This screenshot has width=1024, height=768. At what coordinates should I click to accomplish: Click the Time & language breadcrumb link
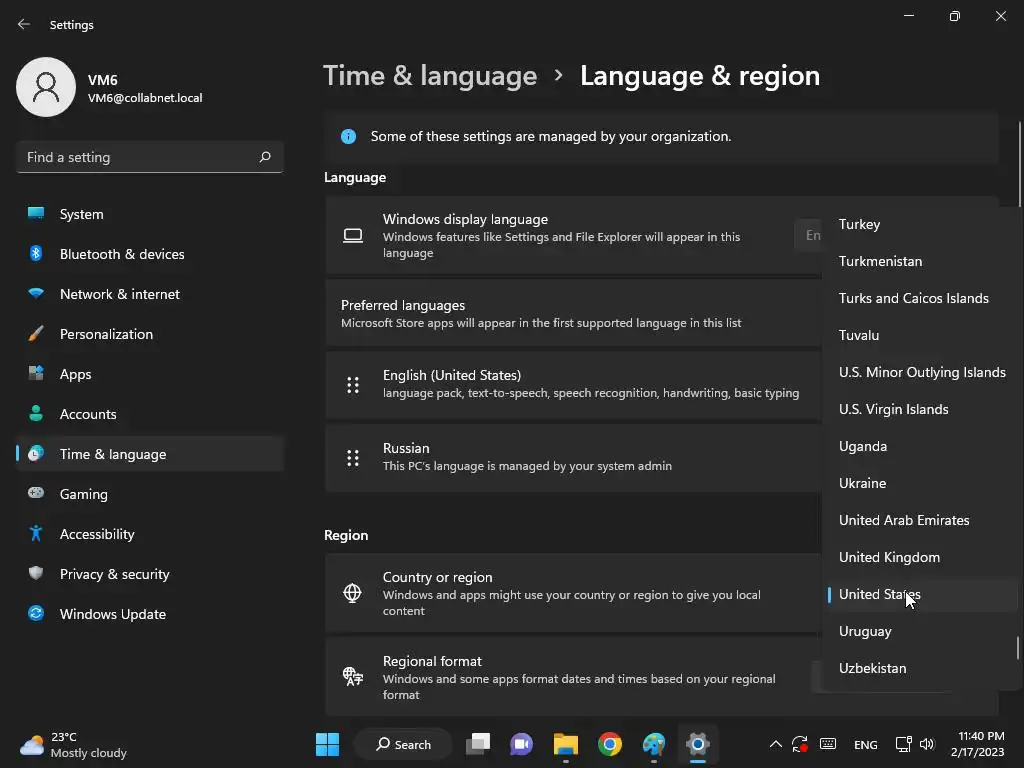(x=430, y=76)
